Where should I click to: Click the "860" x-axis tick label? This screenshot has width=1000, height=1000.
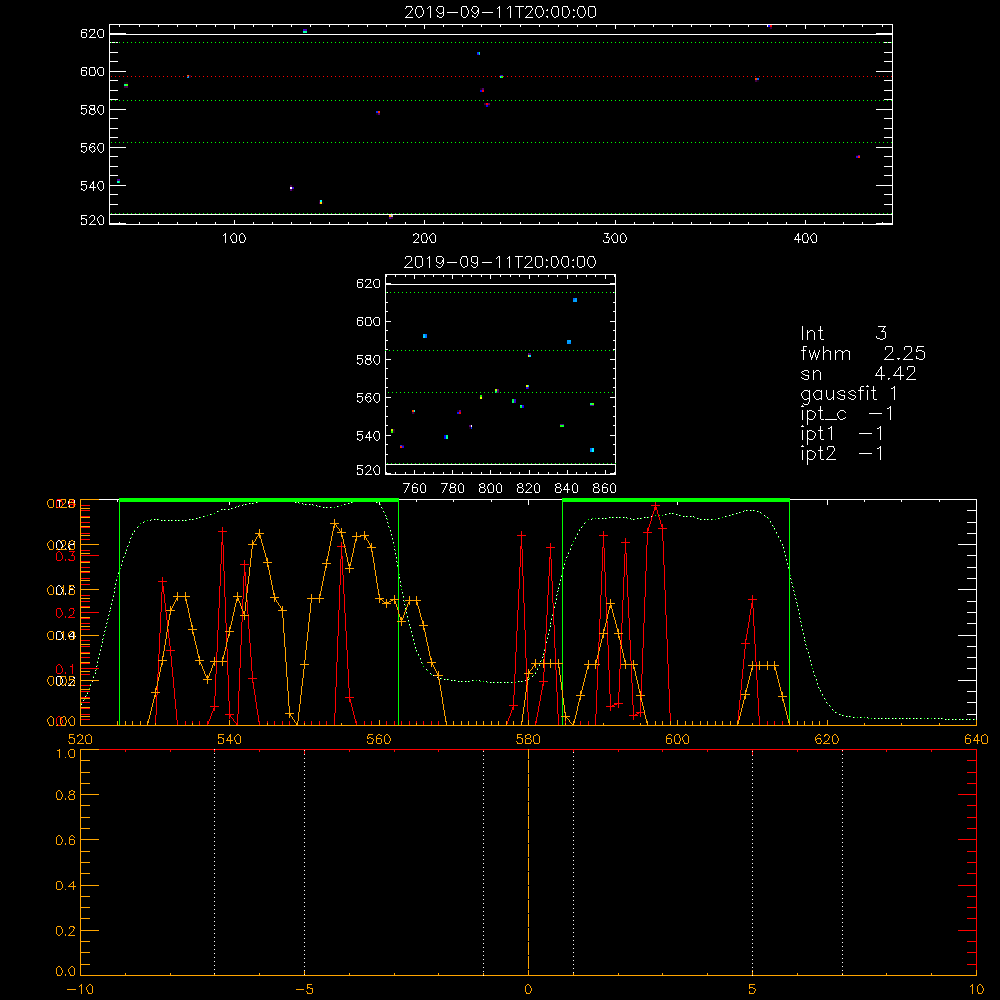605,489
